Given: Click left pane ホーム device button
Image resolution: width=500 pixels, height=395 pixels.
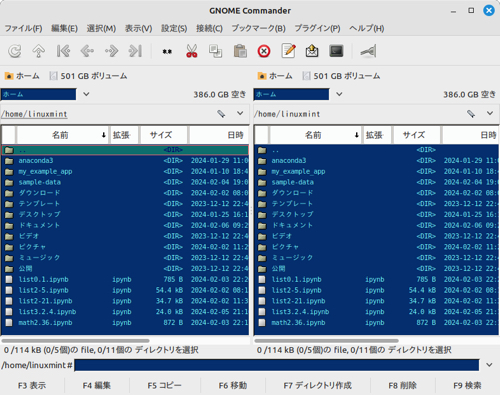Looking at the screenshot, I should [22, 76].
